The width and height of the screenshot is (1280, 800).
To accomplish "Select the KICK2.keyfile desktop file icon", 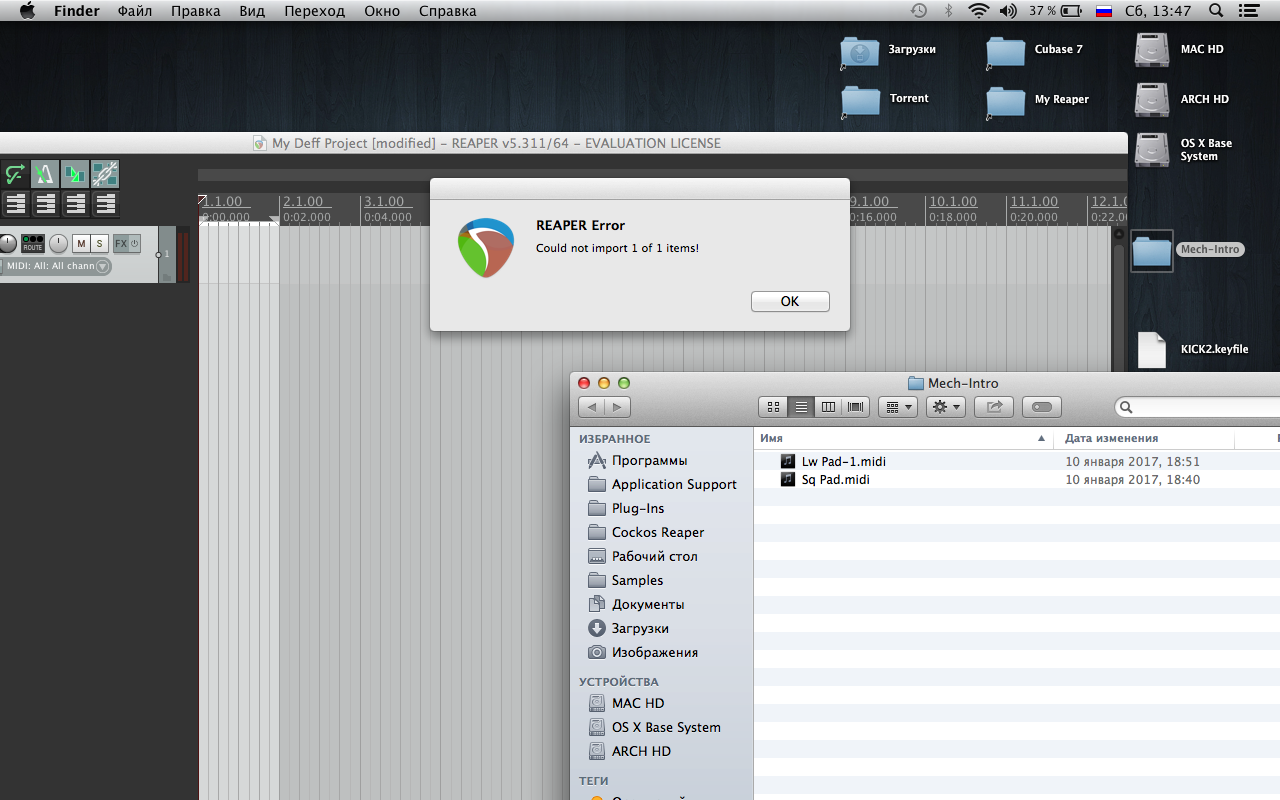I will point(1152,350).
